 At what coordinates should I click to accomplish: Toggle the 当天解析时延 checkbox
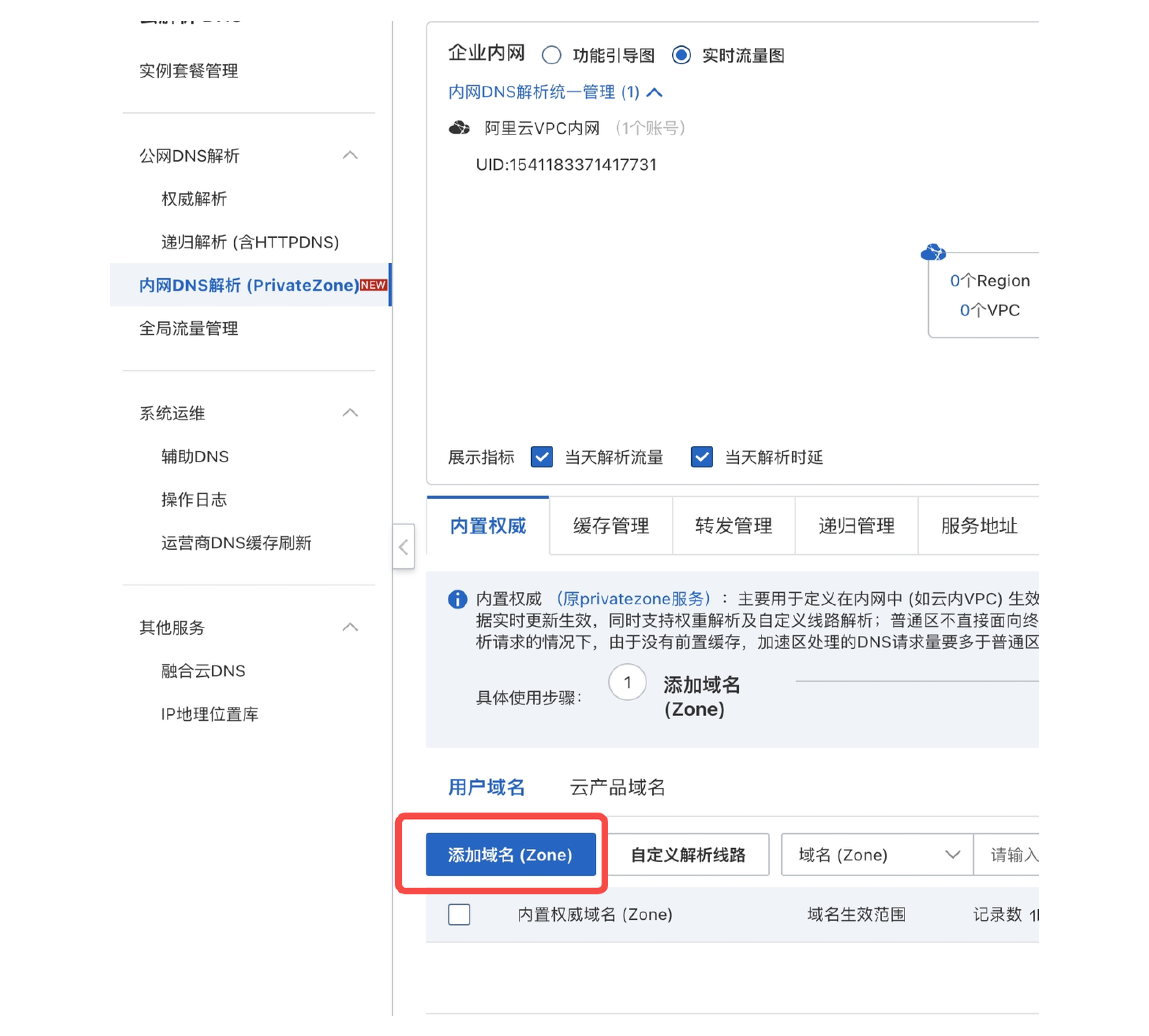[x=701, y=456]
